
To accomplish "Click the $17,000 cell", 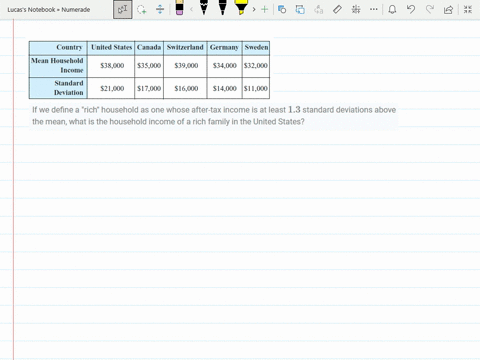I will tap(149, 88).
